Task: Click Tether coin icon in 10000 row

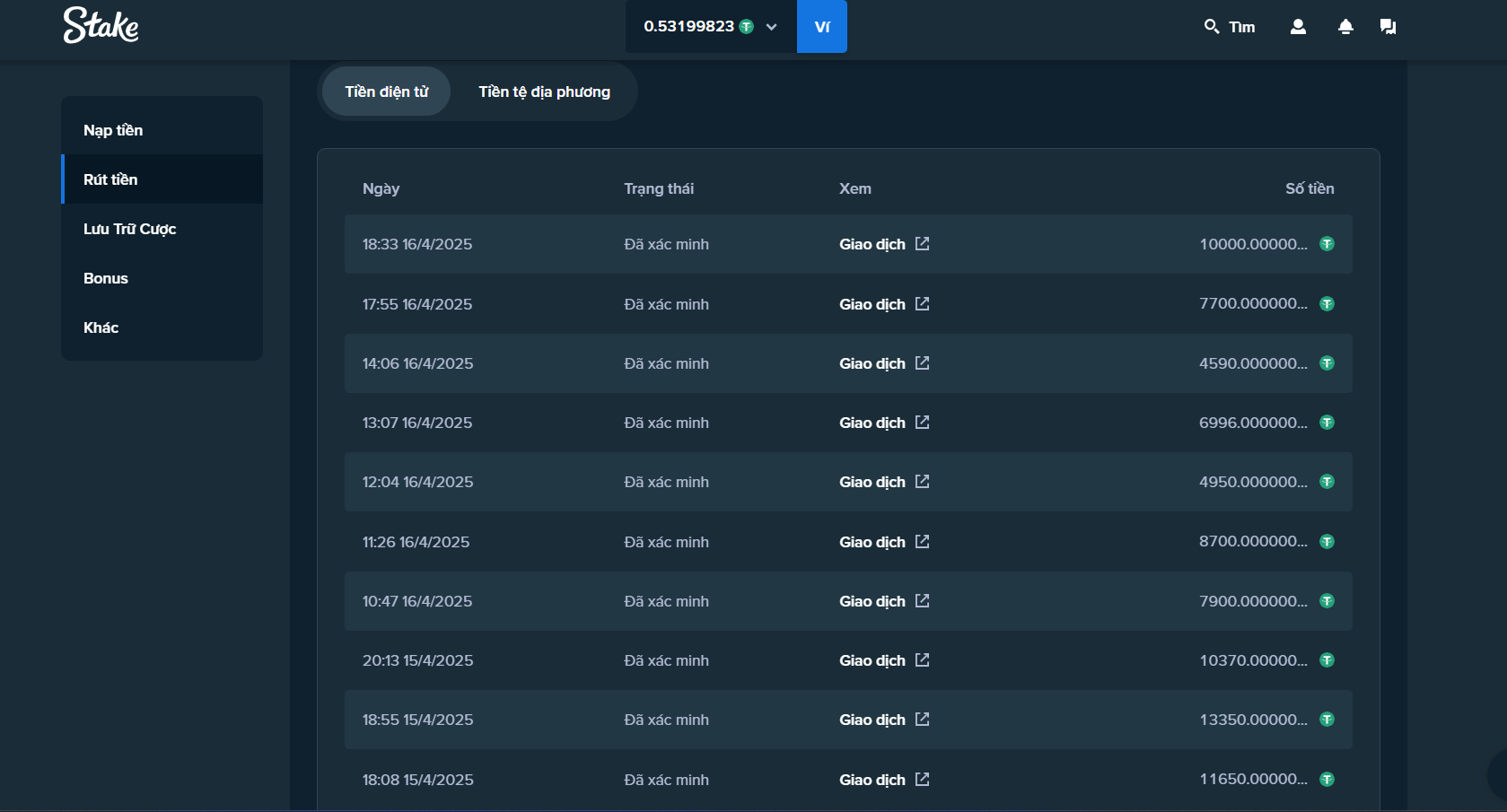Action: point(1327,244)
